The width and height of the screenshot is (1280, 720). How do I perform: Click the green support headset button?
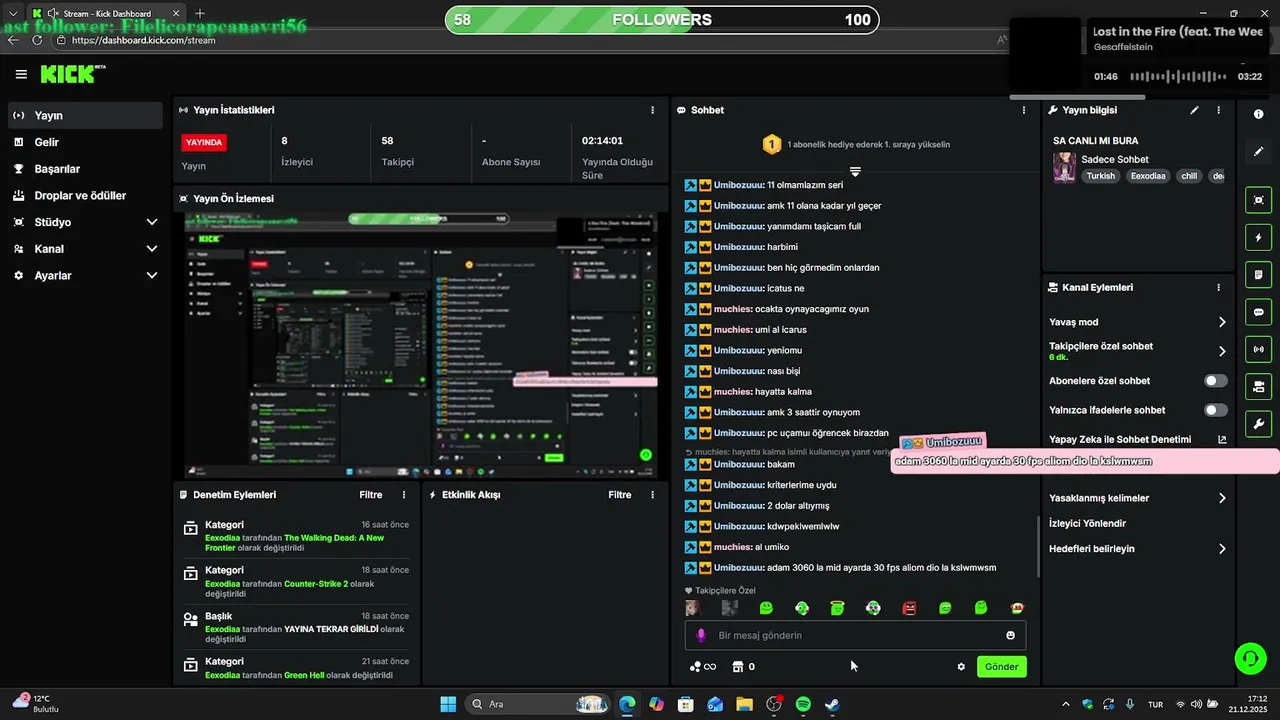[1250, 658]
